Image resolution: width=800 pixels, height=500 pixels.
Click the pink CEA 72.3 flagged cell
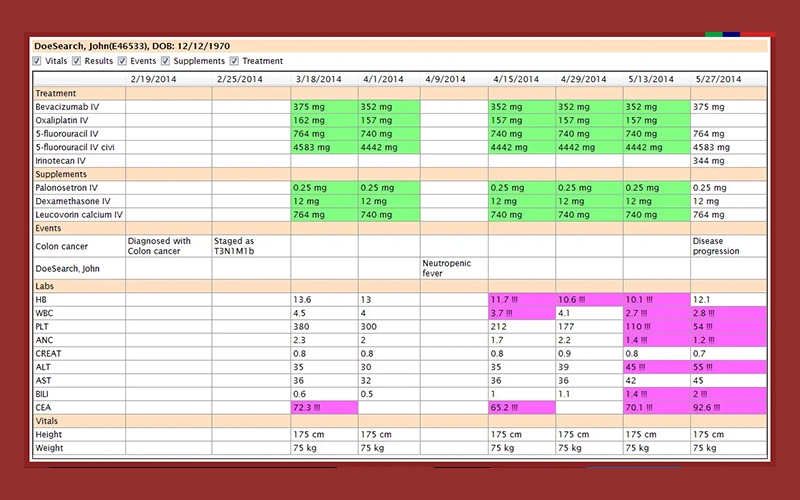[x=324, y=408]
